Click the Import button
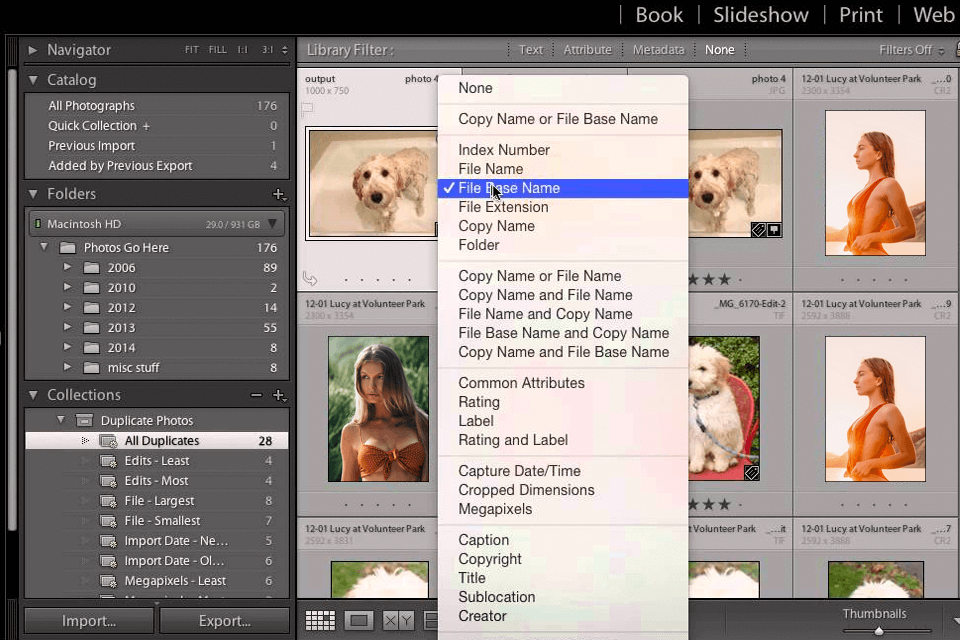Image resolution: width=960 pixels, height=640 pixels. pyautogui.click(x=88, y=620)
